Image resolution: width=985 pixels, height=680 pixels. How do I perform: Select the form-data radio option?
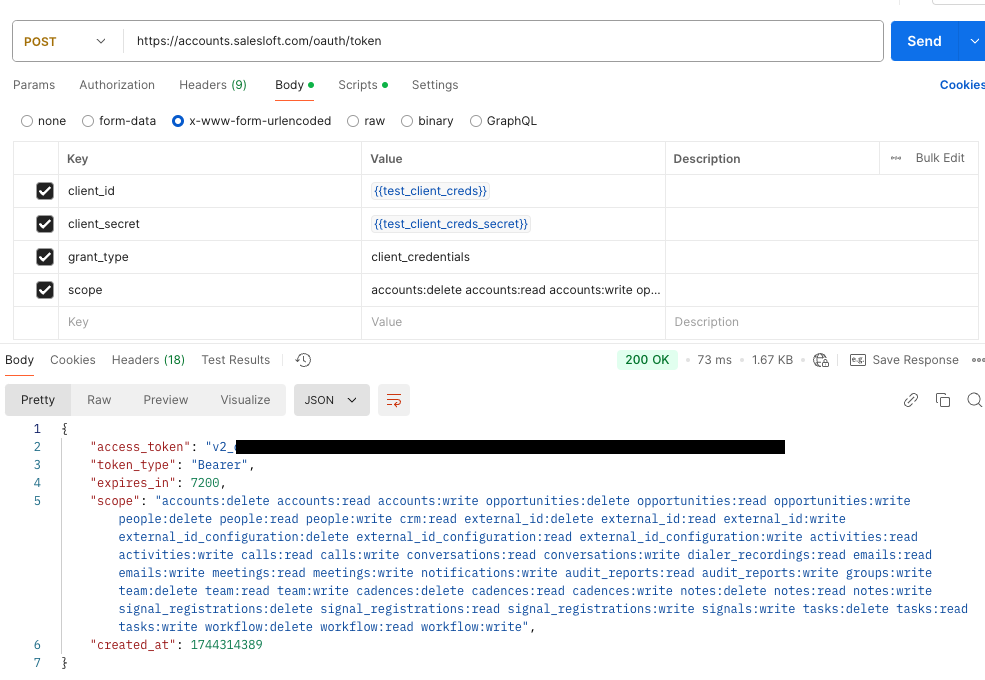pos(88,121)
